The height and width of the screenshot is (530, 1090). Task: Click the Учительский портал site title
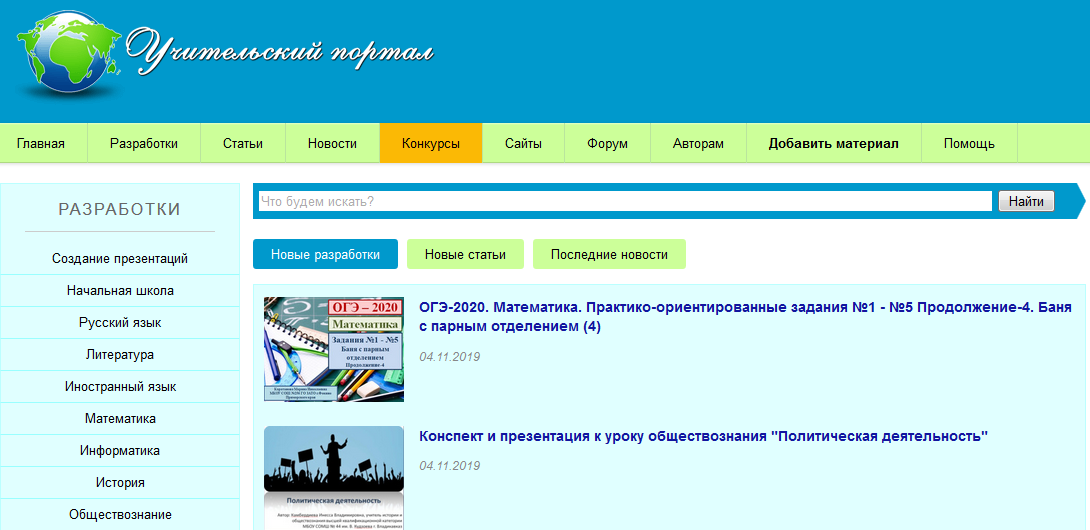tap(281, 48)
